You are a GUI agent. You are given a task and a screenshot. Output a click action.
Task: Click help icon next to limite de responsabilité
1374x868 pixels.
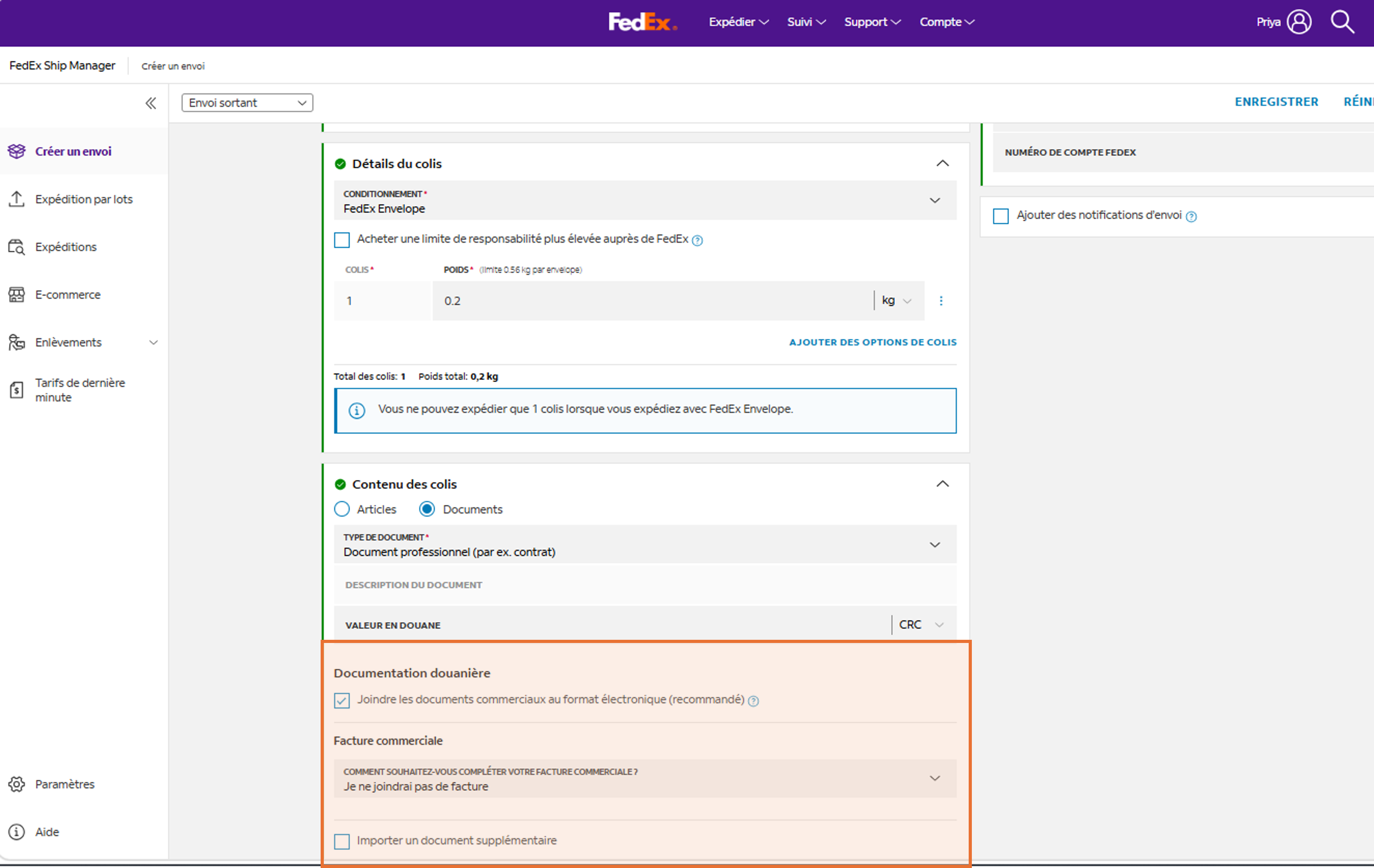pos(697,240)
